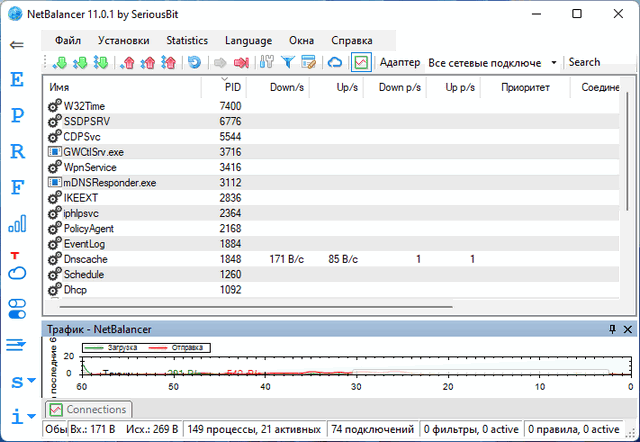Click the blue reset arrow toolbar icon

click(x=193, y=62)
